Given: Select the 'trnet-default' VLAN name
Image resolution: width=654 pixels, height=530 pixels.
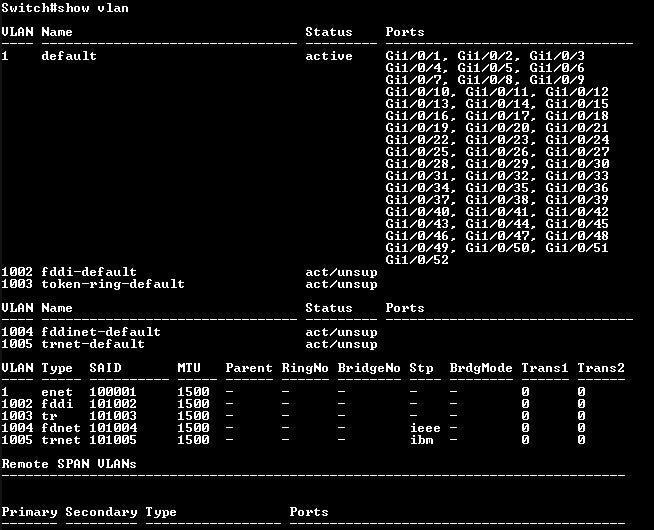Looking at the screenshot, I should click(x=93, y=344).
